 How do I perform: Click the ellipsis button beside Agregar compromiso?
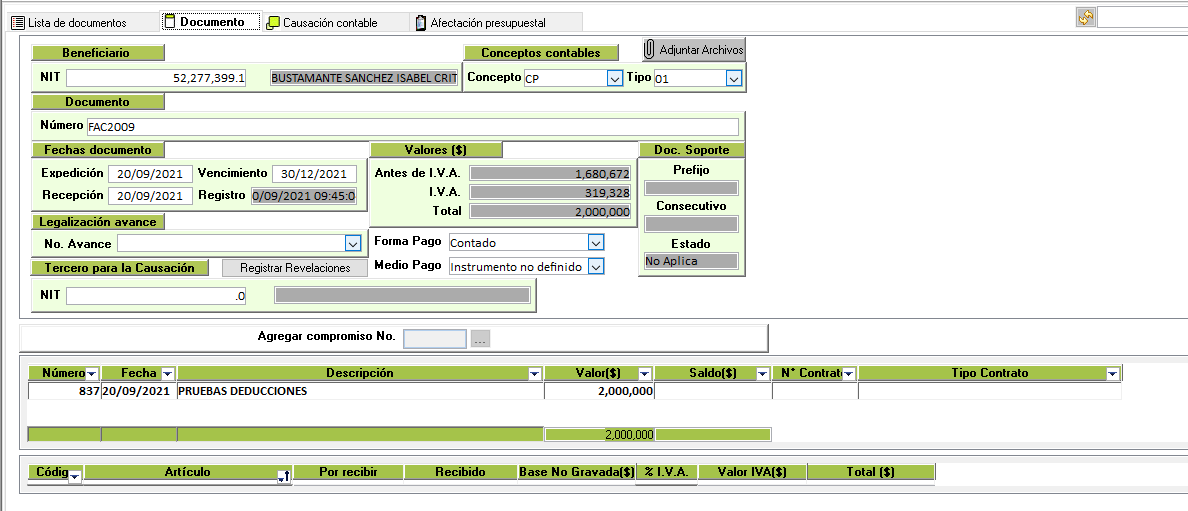pyautogui.click(x=481, y=339)
